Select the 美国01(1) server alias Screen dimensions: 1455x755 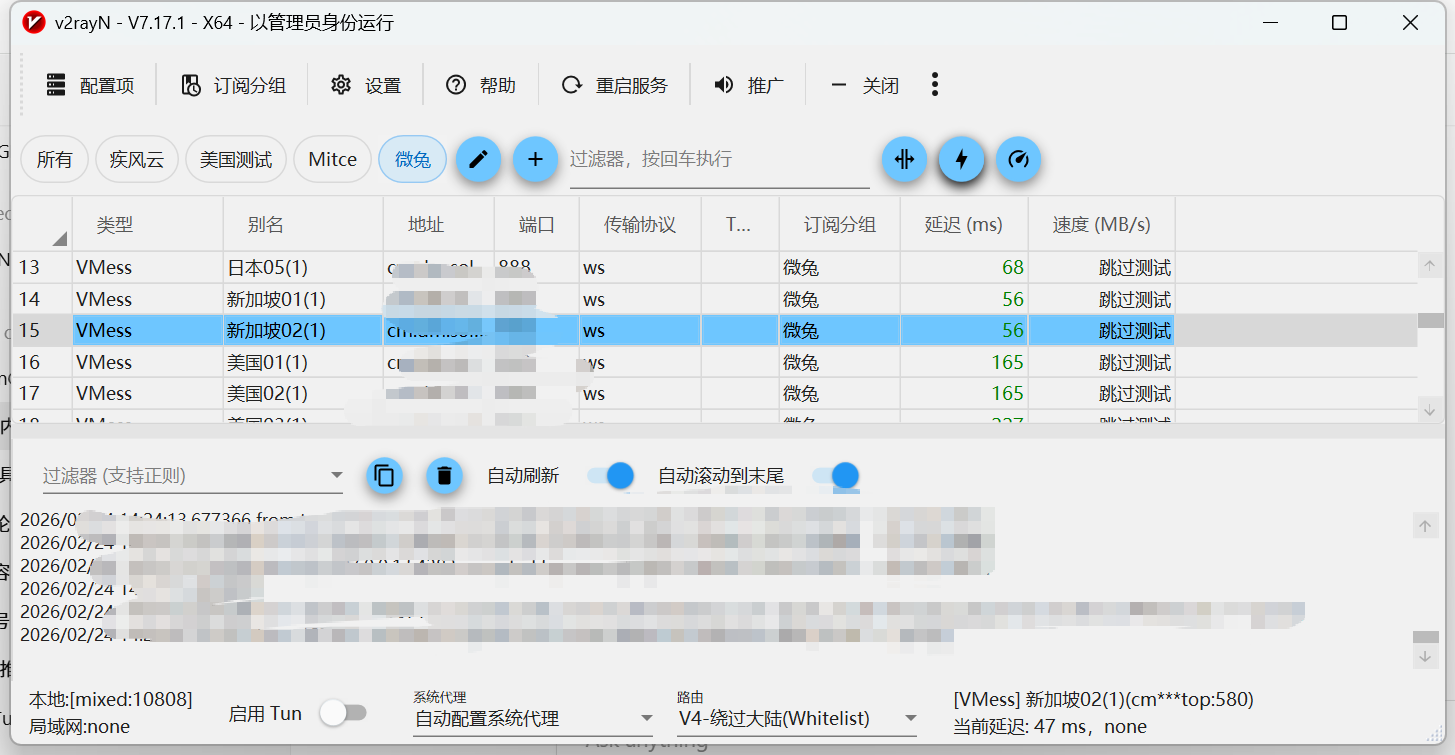[267, 362]
